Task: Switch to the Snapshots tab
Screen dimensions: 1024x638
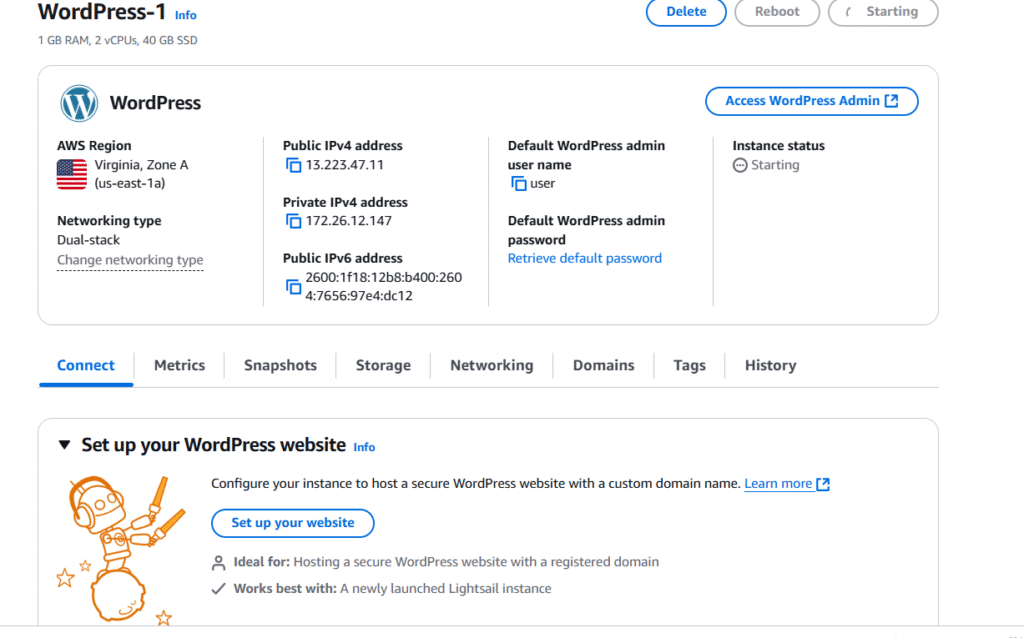Action: [280, 365]
